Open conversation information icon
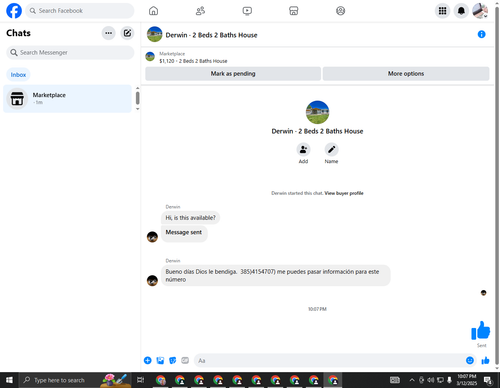Image resolution: width=500 pixels, height=388 pixels. (x=481, y=34)
